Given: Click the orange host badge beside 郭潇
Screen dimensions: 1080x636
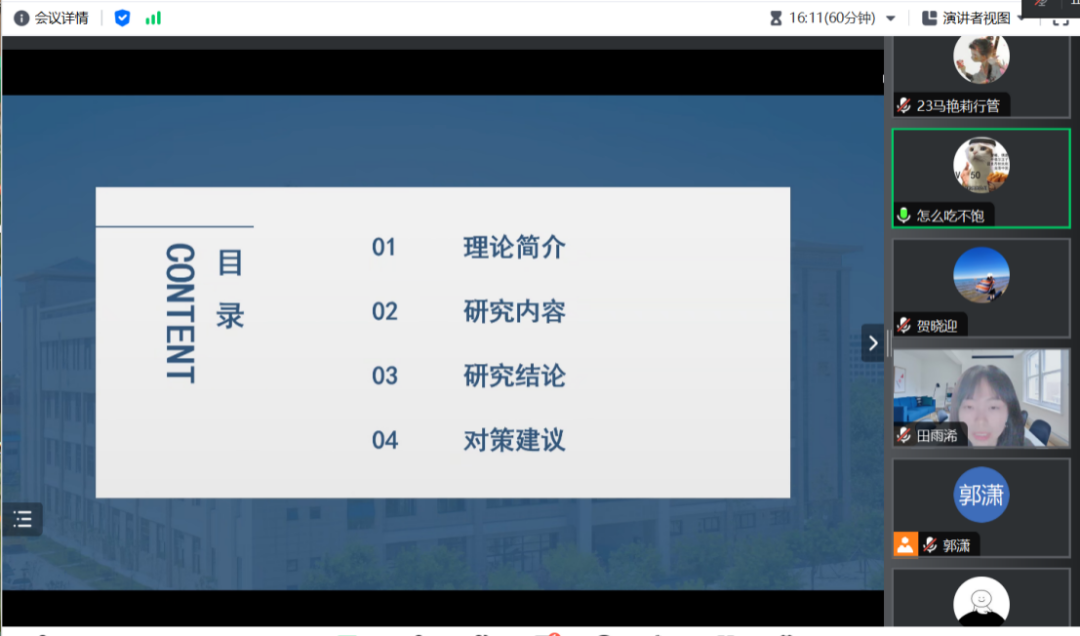Looking at the screenshot, I should [x=905, y=545].
